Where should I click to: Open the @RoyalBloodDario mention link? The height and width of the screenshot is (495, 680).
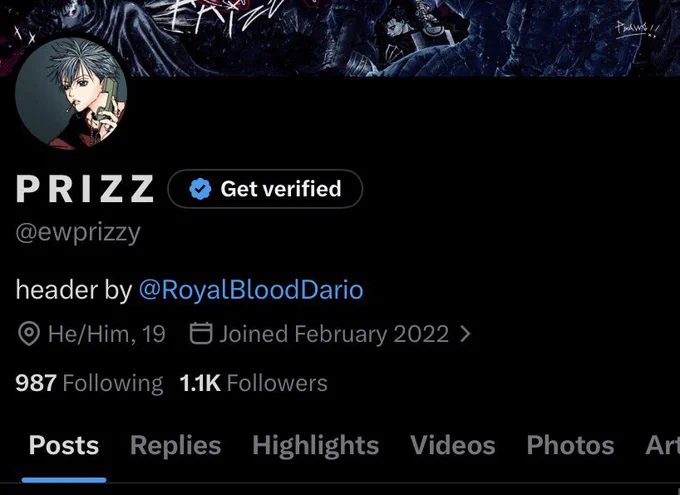click(251, 290)
